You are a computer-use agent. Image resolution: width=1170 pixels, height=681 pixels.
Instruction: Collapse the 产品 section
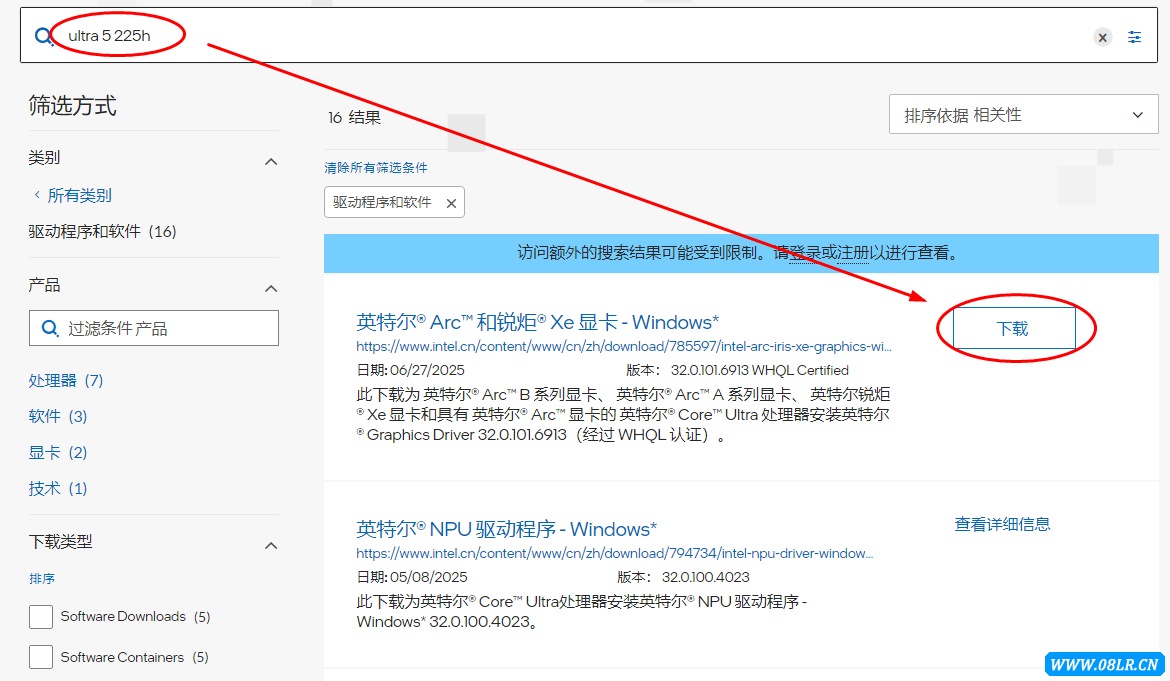[271, 289]
